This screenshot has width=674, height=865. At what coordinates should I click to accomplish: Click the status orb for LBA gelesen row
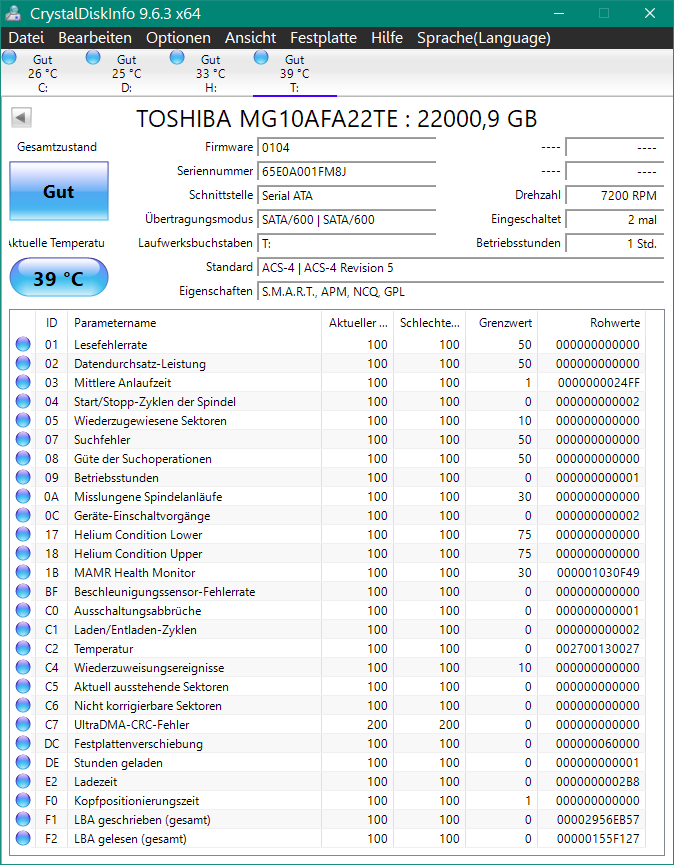[x=23, y=839]
